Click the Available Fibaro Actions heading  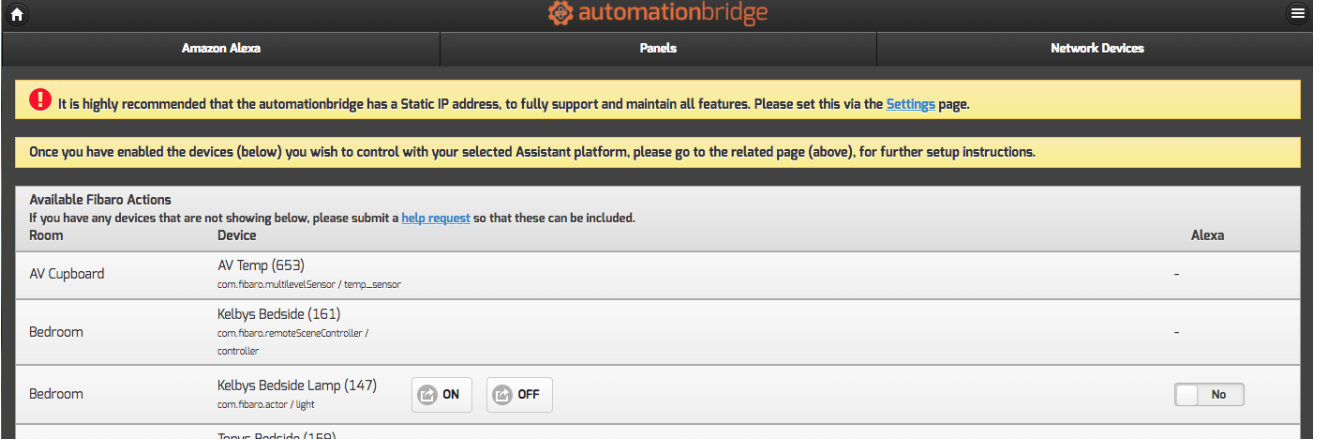tap(100, 200)
